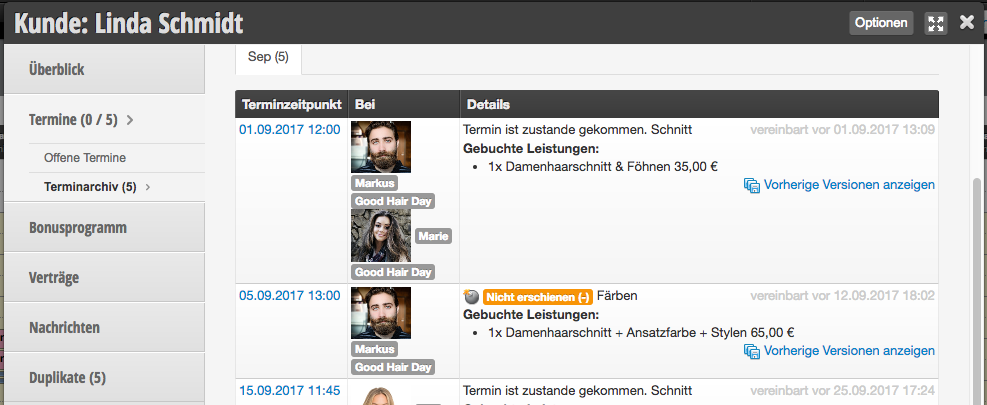Image resolution: width=987 pixels, height=405 pixels.
Task: Click versions icon in 01.09.2017 appointment
Action: point(752,185)
